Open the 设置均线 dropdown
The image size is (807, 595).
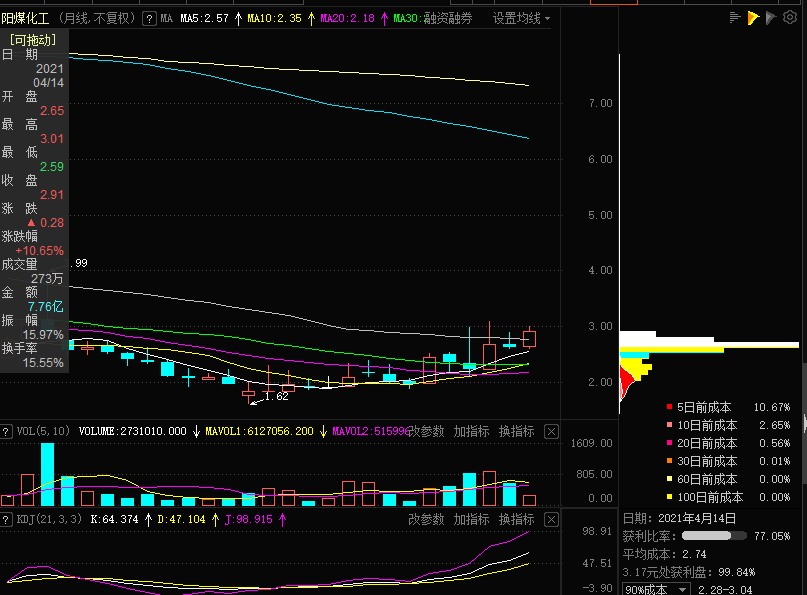click(x=521, y=19)
